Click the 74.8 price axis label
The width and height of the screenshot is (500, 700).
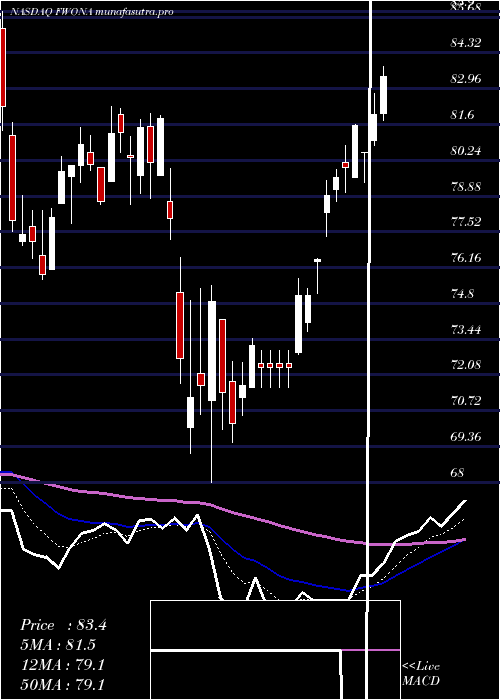[x=462, y=293]
